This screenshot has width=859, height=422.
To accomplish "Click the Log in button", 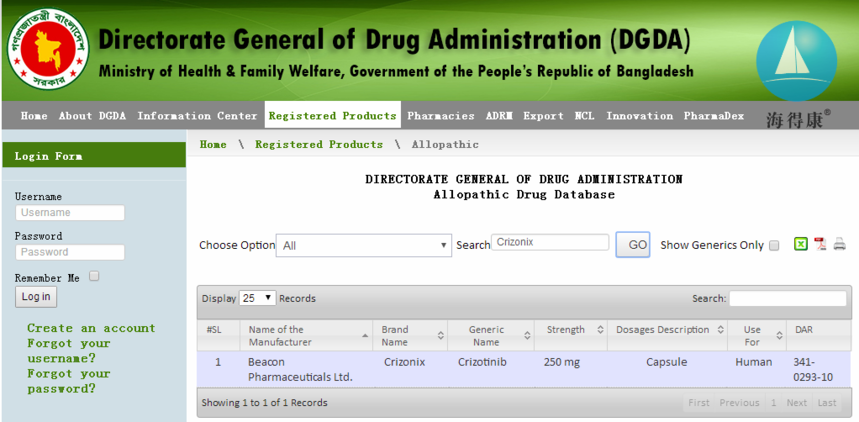I will (36, 296).
